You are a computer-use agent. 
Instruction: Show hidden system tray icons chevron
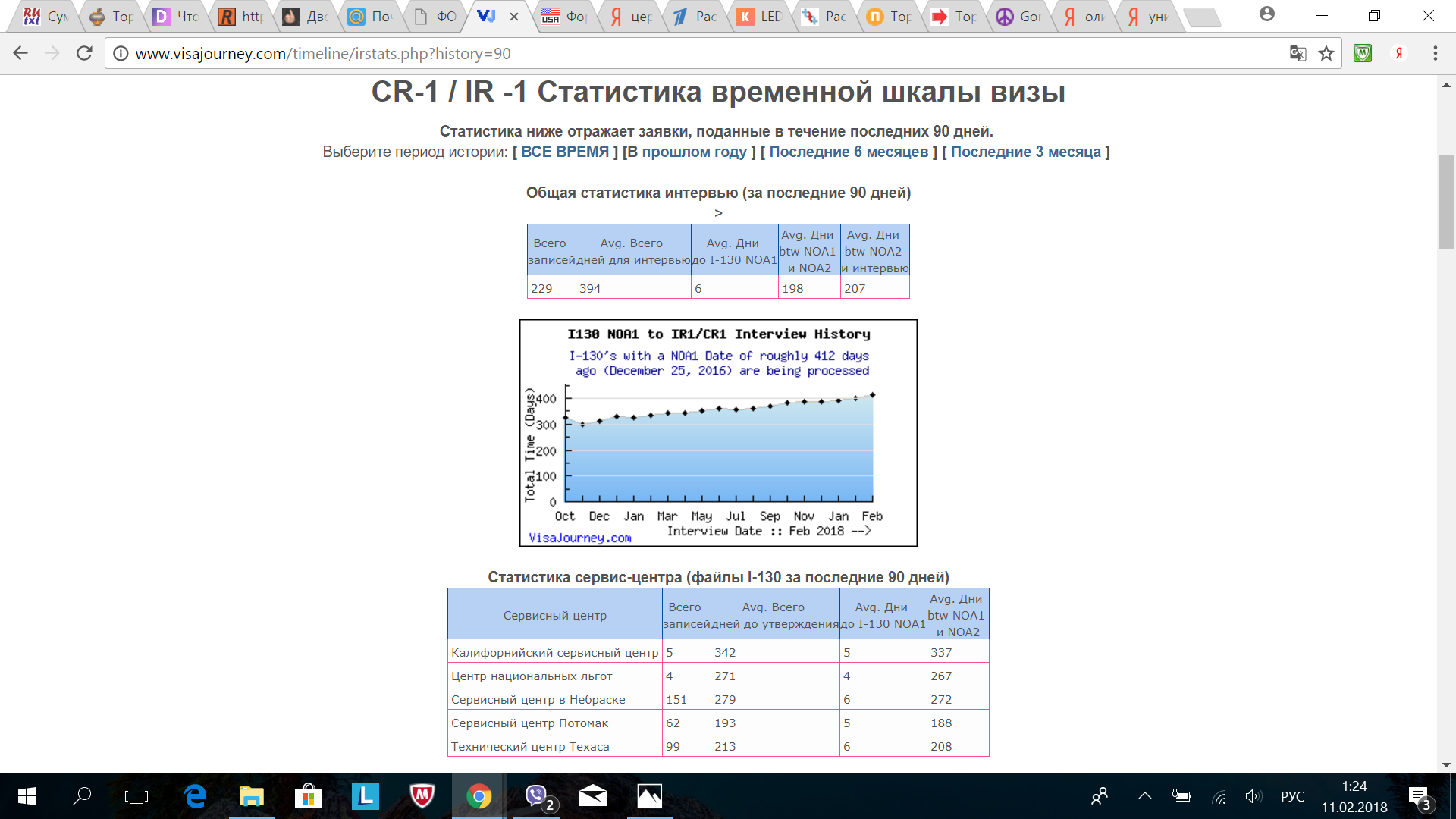[x=1144, y=796]
